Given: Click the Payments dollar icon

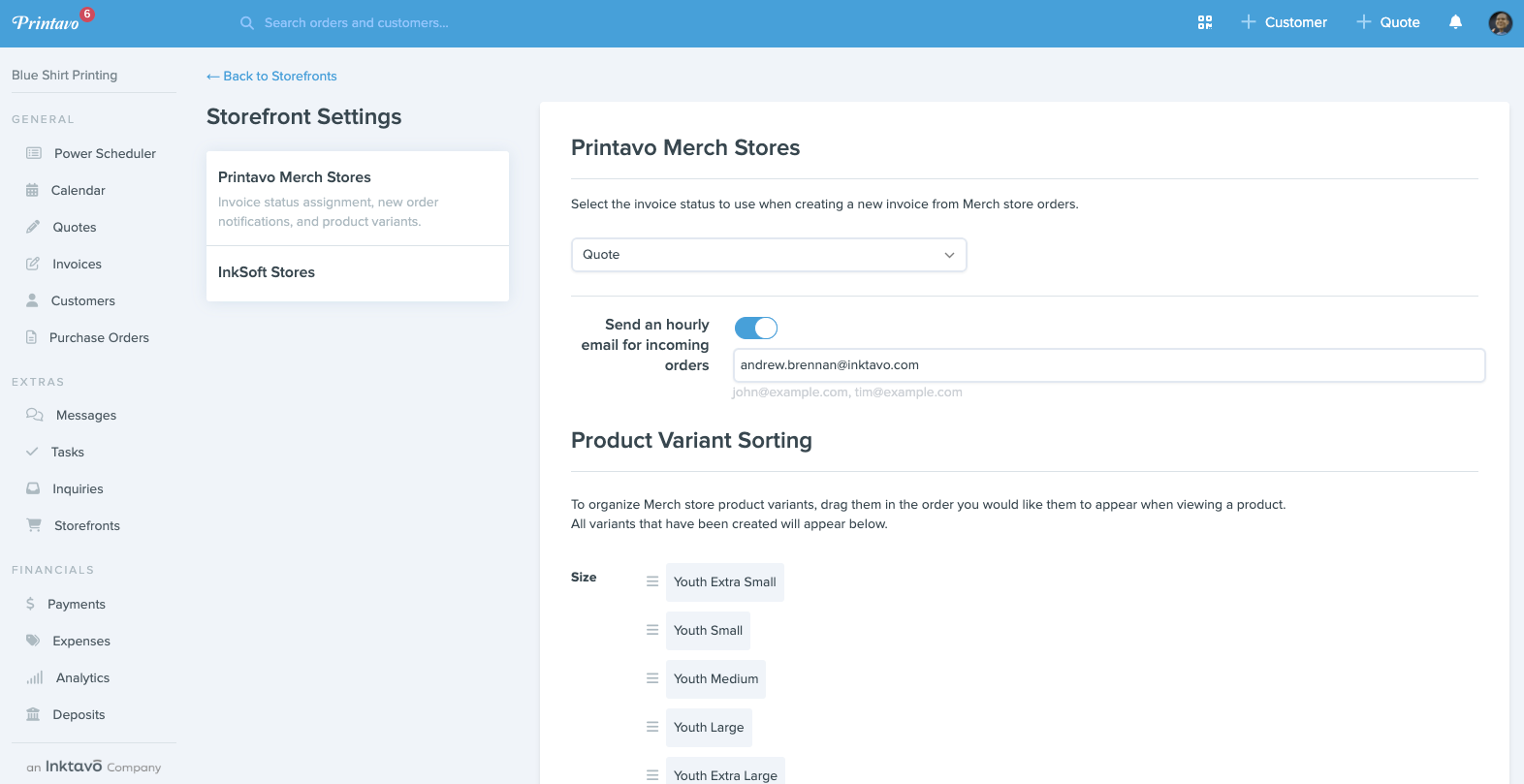Looking at the screenshot, I should pos(30,604).
